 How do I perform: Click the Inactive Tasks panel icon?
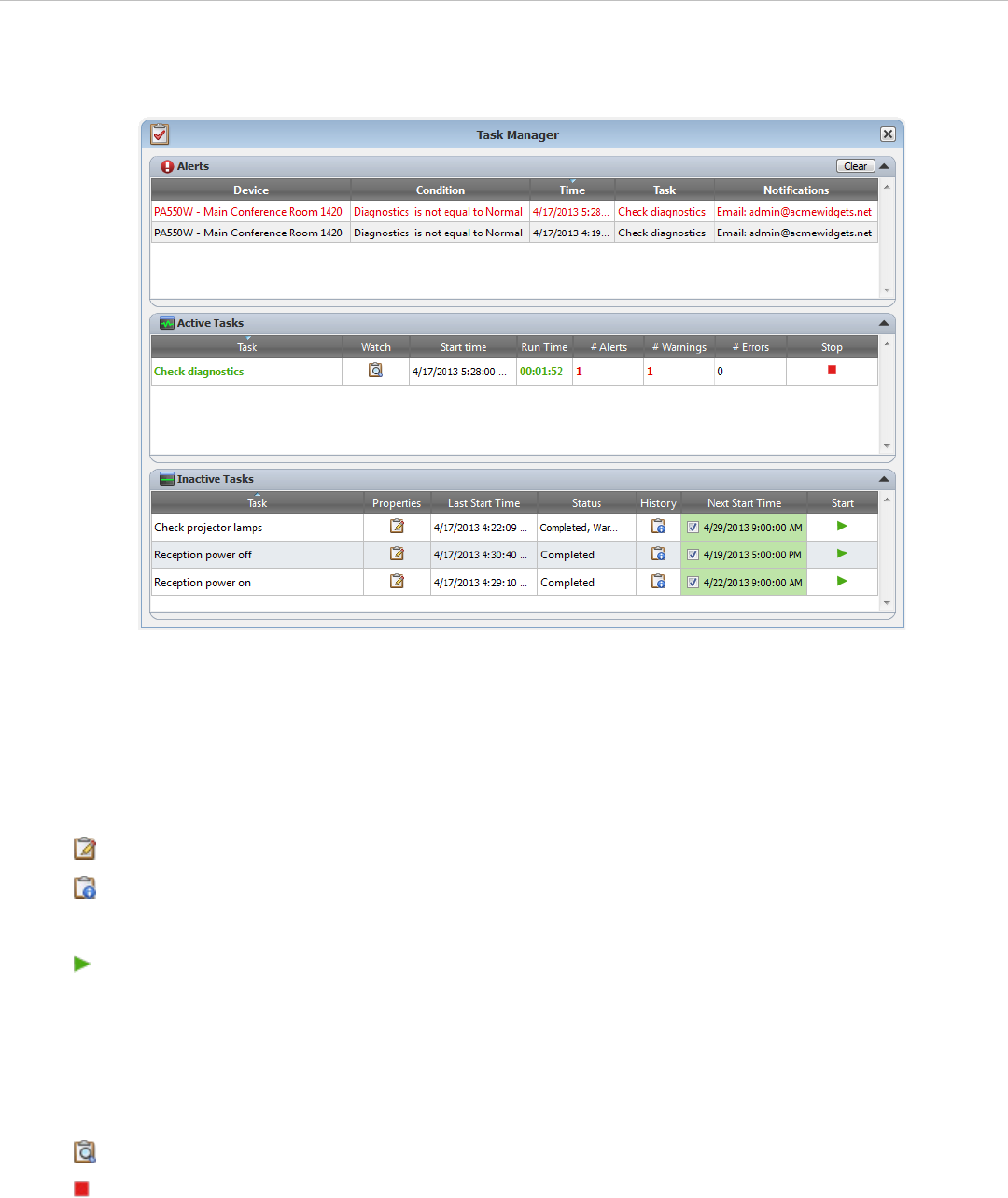point(167,479)
